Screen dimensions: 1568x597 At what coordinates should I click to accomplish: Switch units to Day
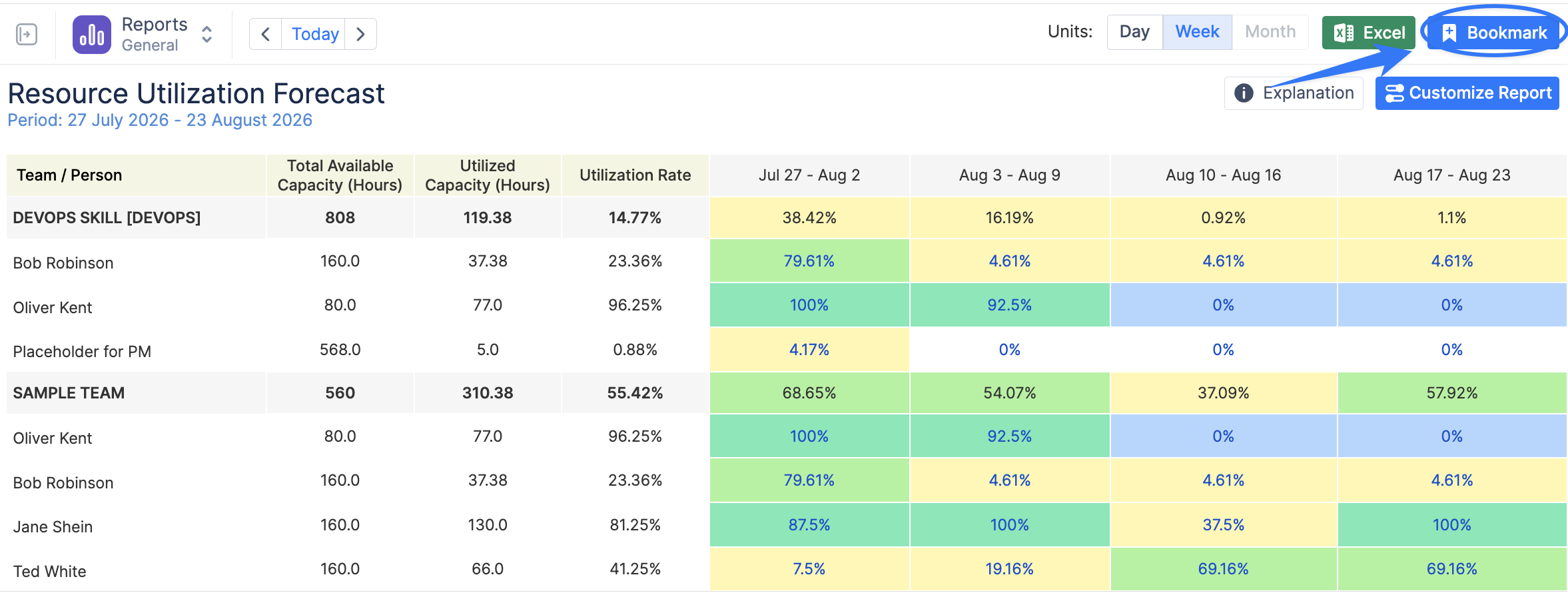[x=1134, y=32]
